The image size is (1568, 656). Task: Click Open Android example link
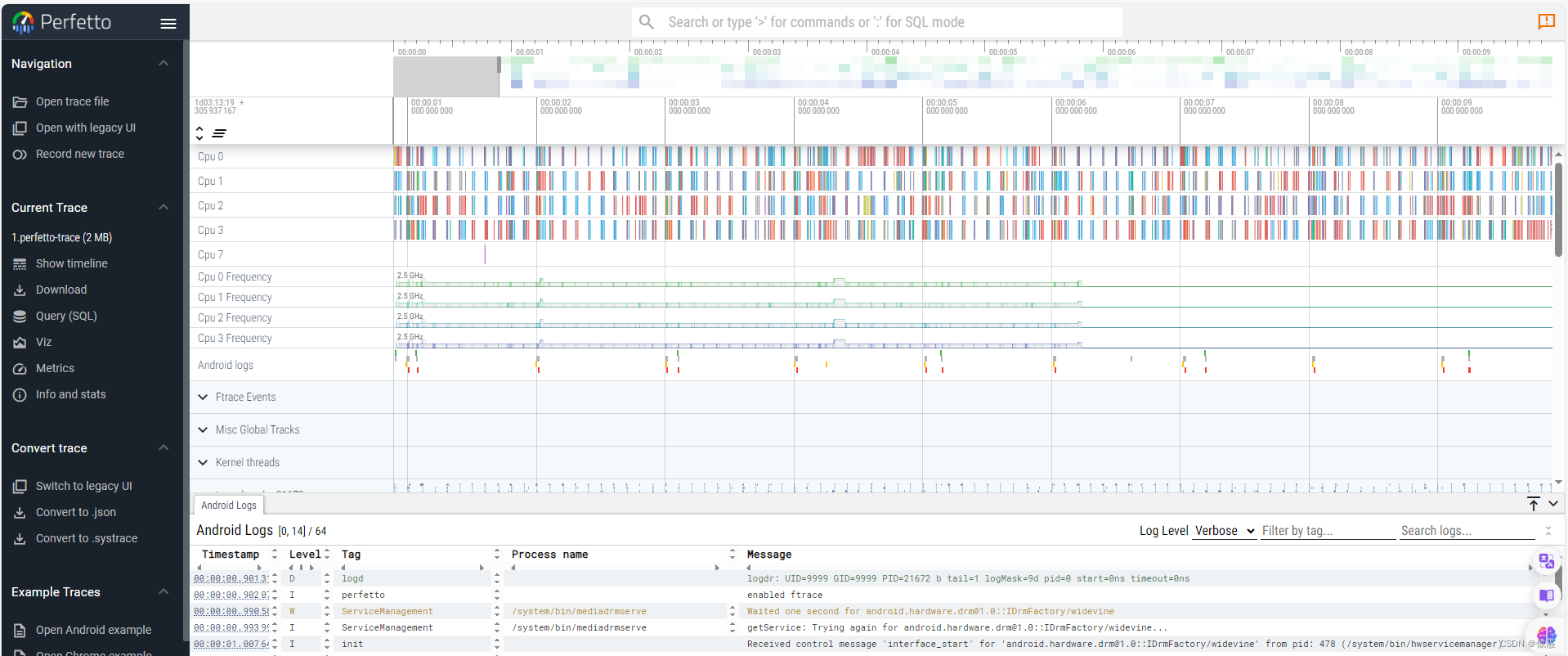pos(94,631)
